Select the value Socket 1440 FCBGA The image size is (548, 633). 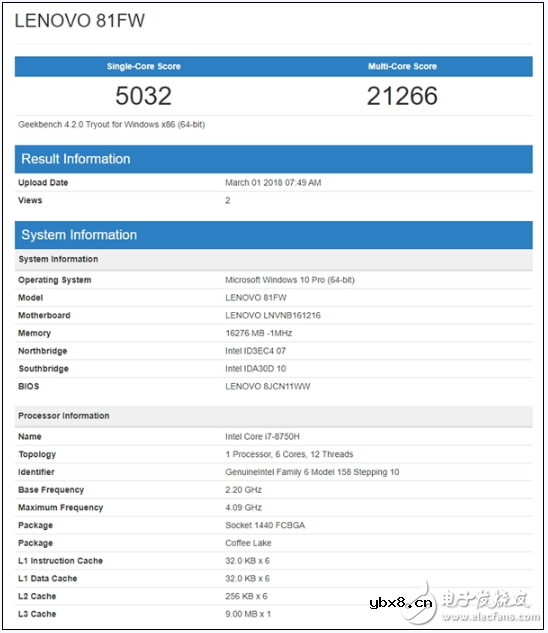pos(265,525)
